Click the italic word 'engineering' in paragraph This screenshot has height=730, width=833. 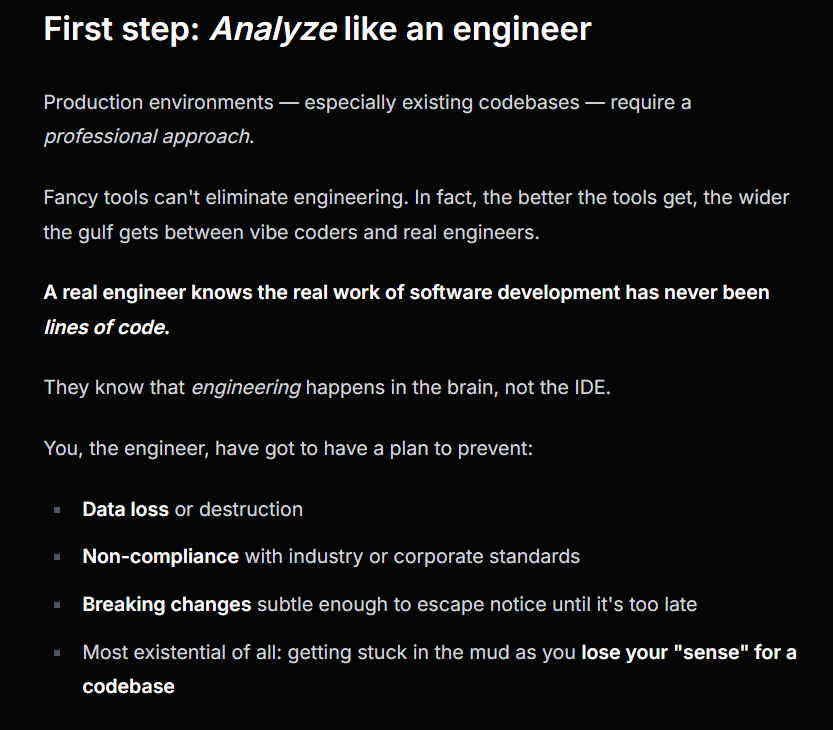pos(246,387)
